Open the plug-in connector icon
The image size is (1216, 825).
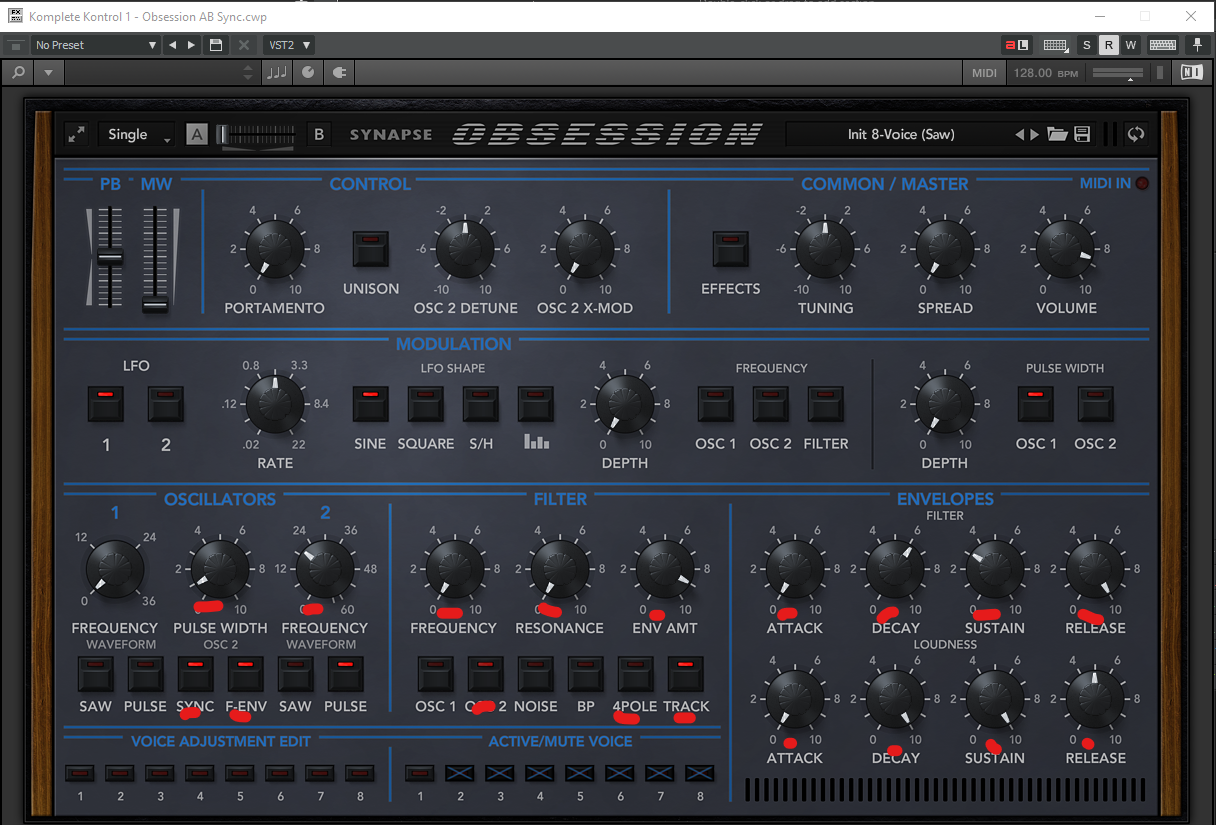coord(339,73)
